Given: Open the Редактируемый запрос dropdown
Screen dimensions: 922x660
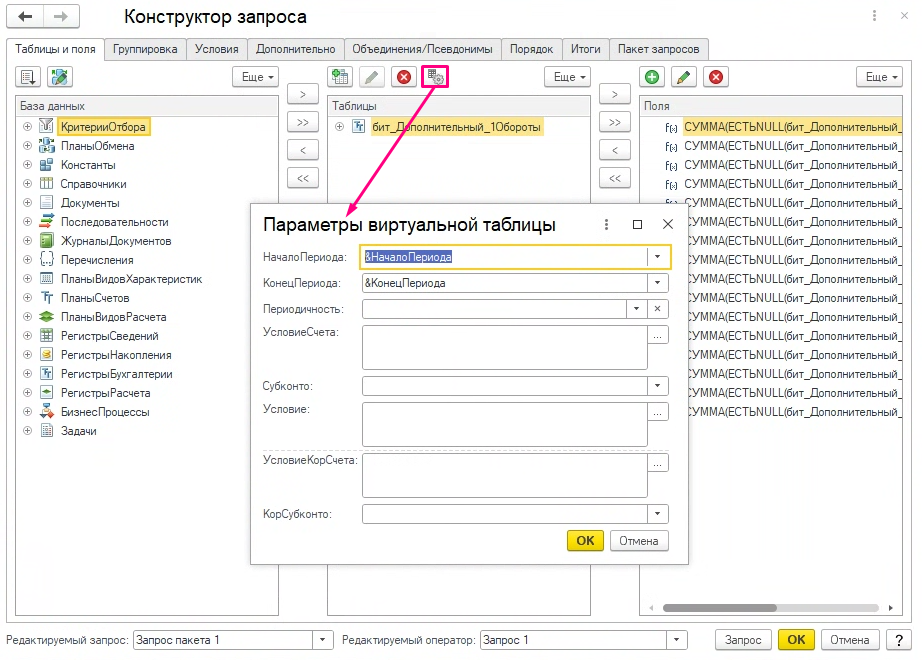Looking at the screenshot, I should [x=323, y=640].
